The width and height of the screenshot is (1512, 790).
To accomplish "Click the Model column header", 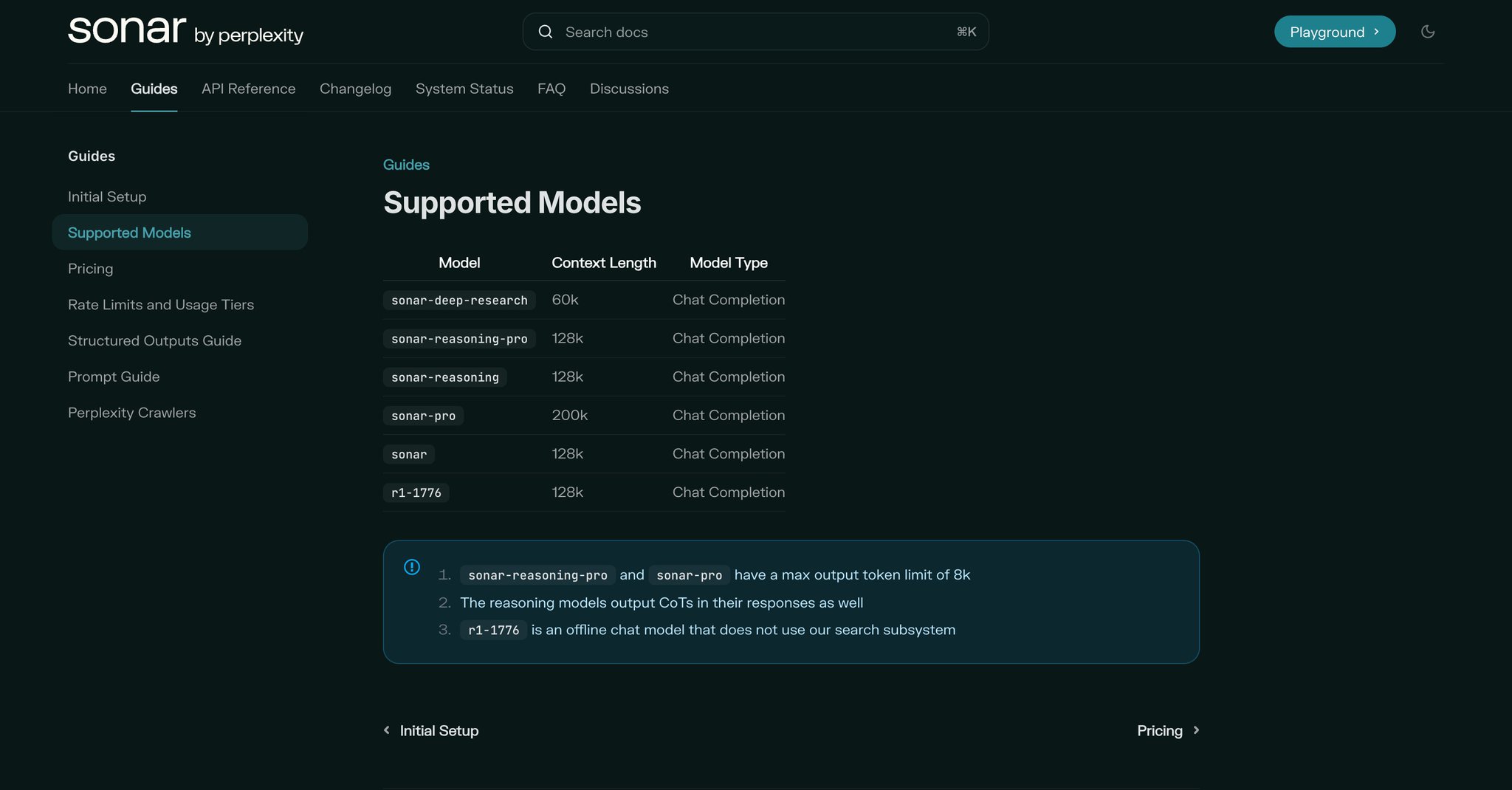I will (x=459, y=263).
